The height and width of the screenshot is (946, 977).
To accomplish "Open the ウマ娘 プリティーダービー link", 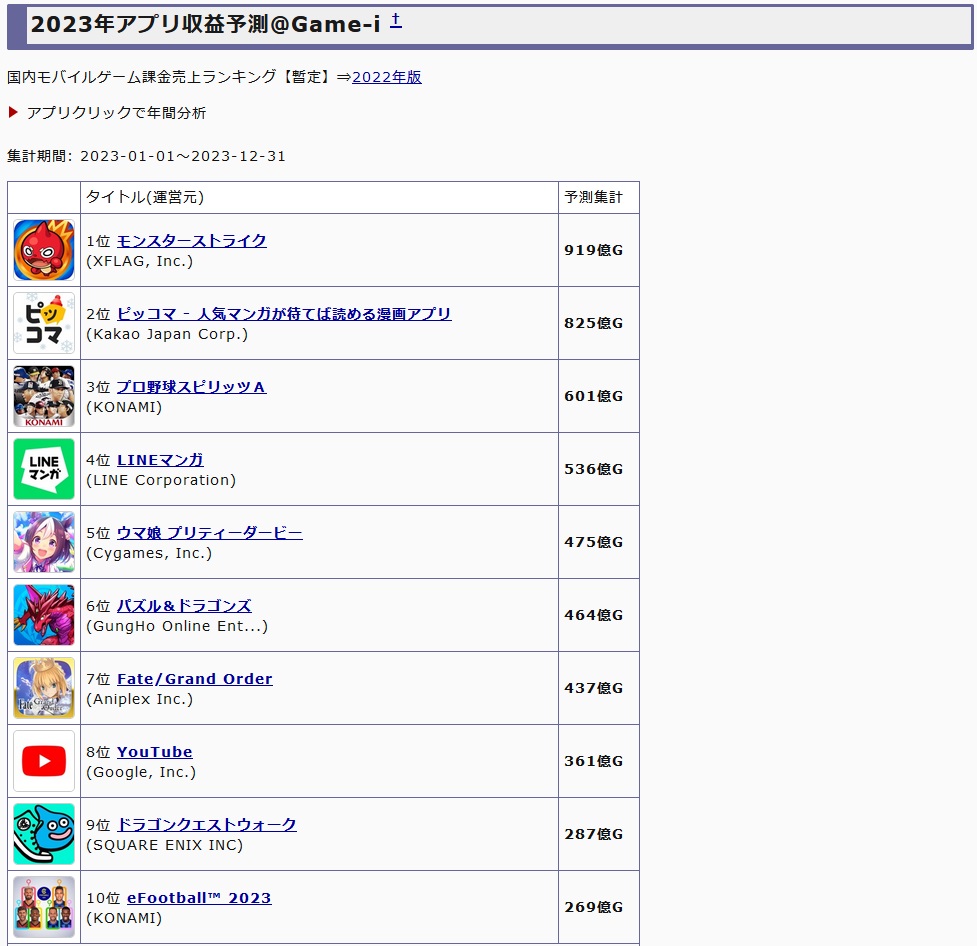I will 210,532.
